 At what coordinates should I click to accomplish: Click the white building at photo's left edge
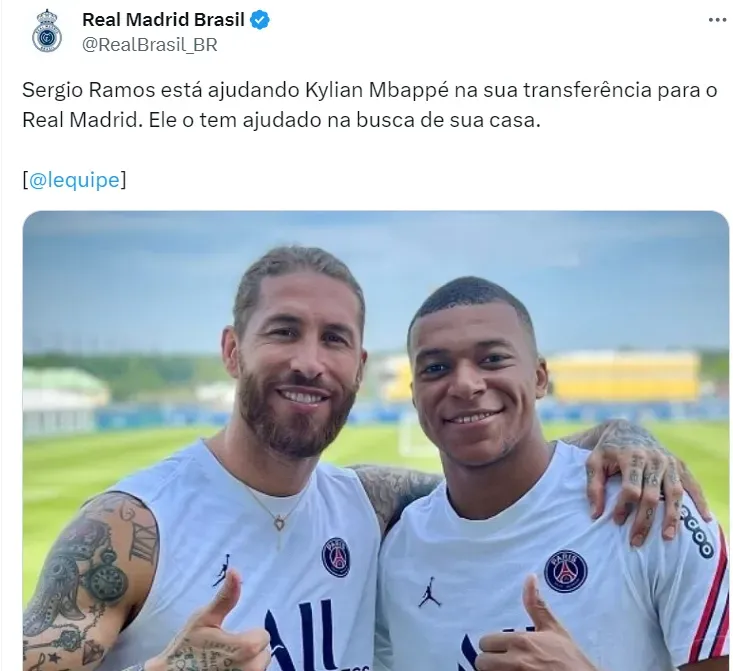(x=62, y=401)
